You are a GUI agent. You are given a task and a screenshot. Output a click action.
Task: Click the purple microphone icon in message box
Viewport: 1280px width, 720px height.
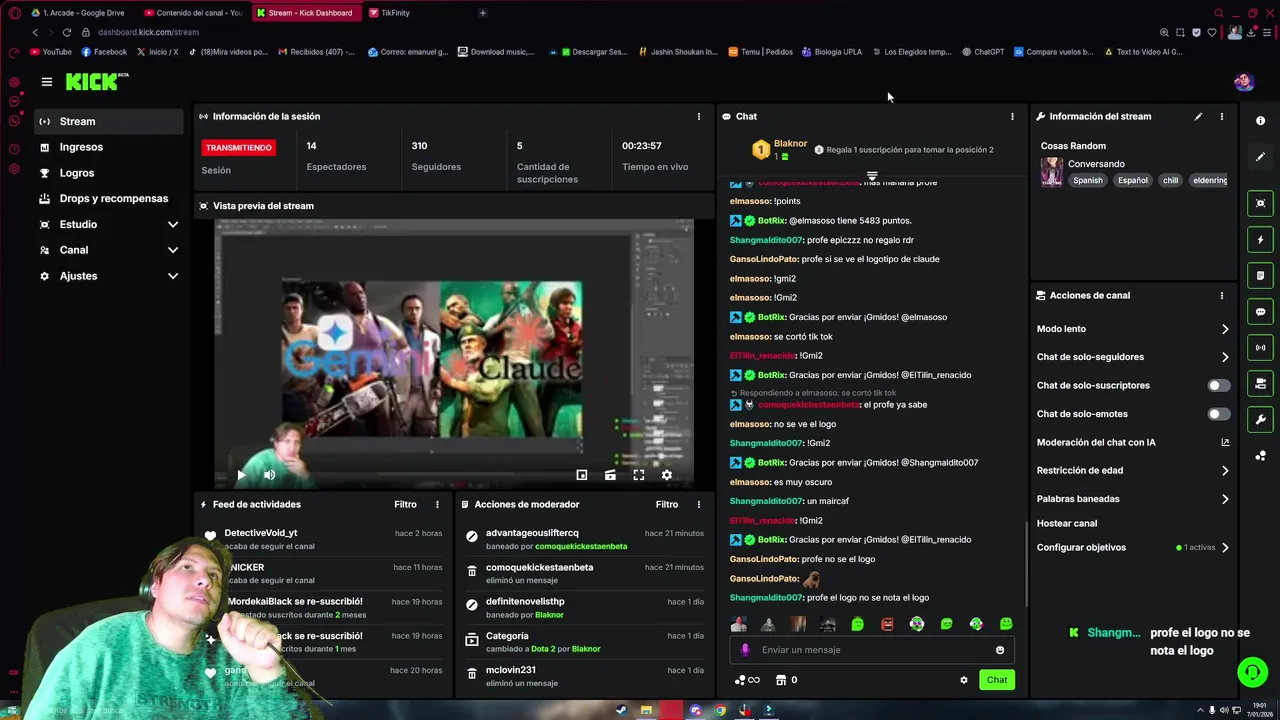tap(745, 650)
